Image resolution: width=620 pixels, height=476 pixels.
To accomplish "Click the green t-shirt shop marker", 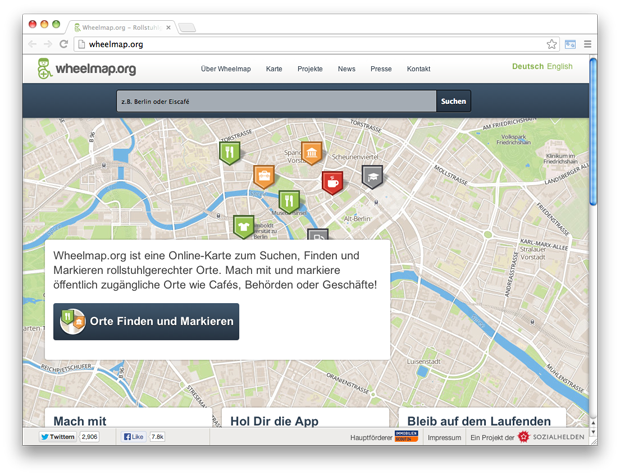I will click(x=244, y=227).
